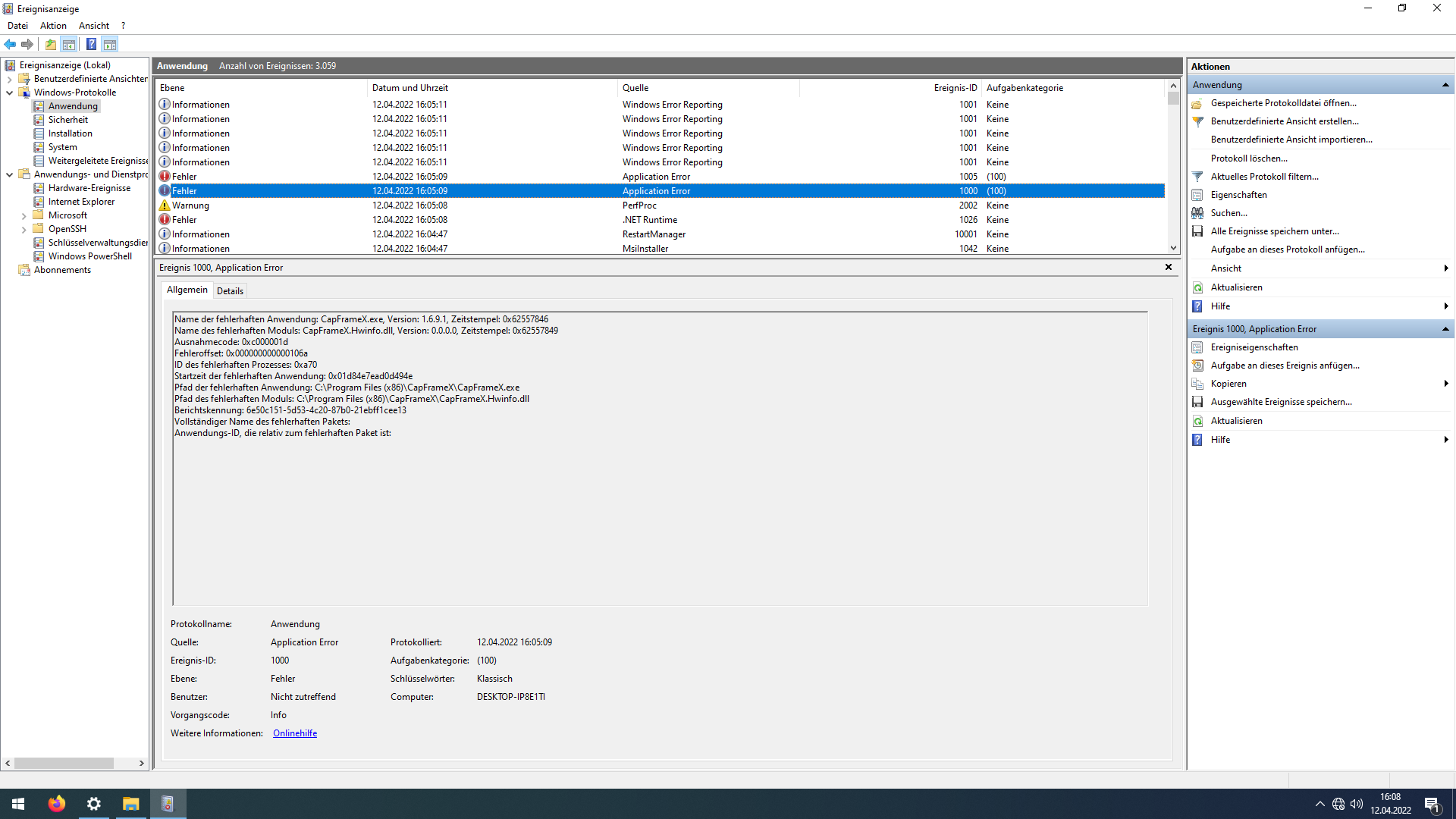1456x819 pixels.
Task: Click the binoculars icon next to Suchen
Action: pos(1197,213)
